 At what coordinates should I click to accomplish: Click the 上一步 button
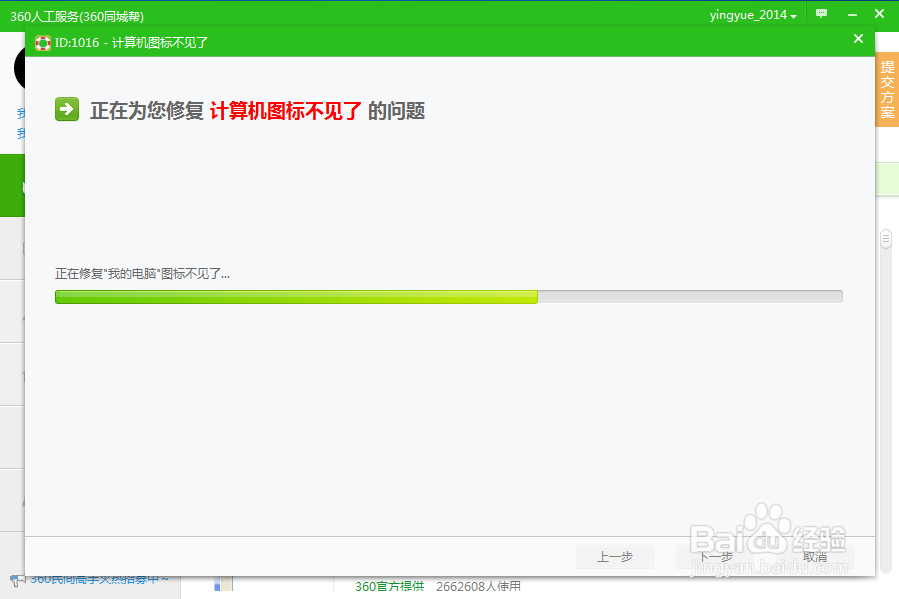[x=615, y=557]
